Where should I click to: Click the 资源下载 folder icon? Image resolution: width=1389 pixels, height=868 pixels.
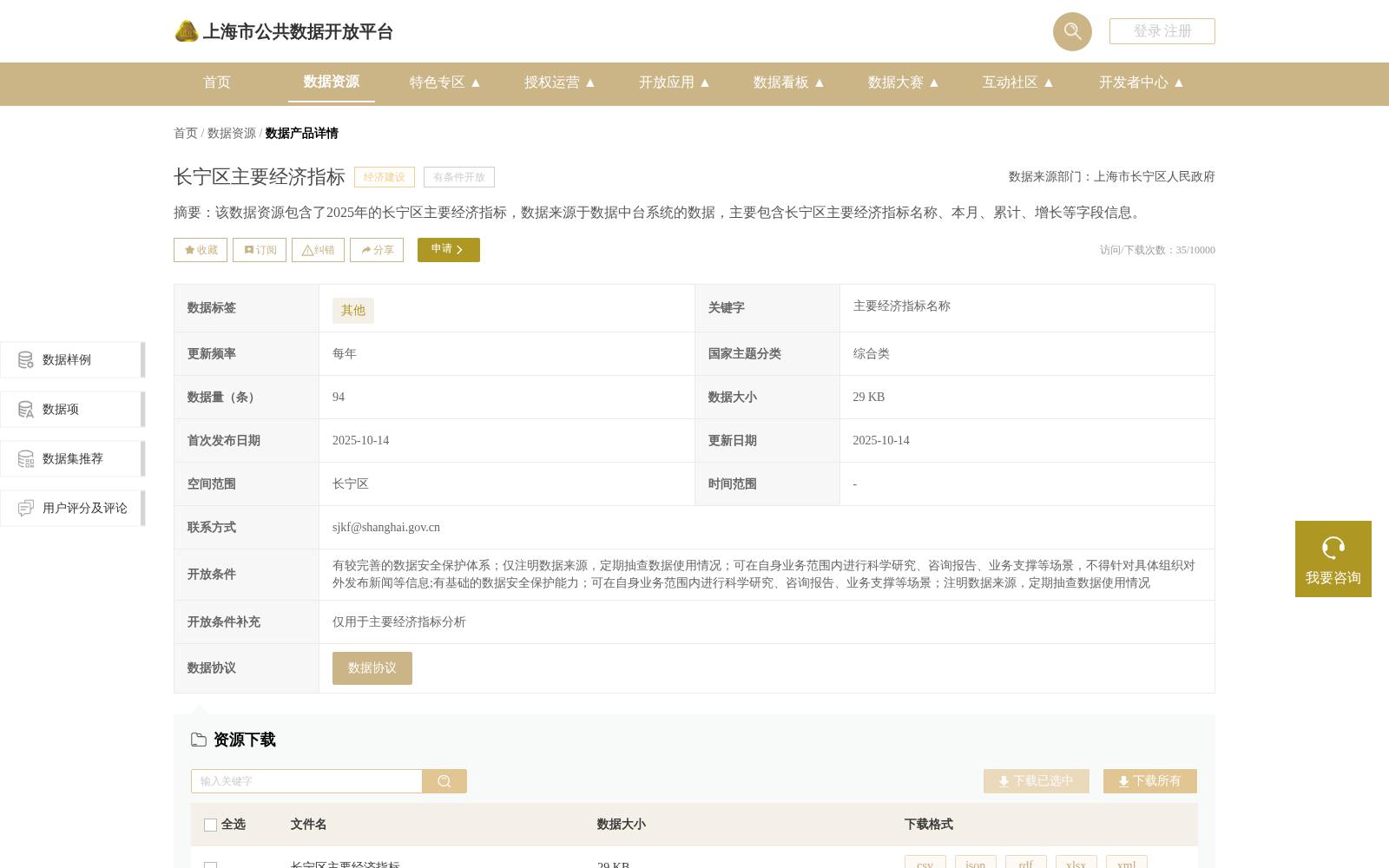(199, 740)
